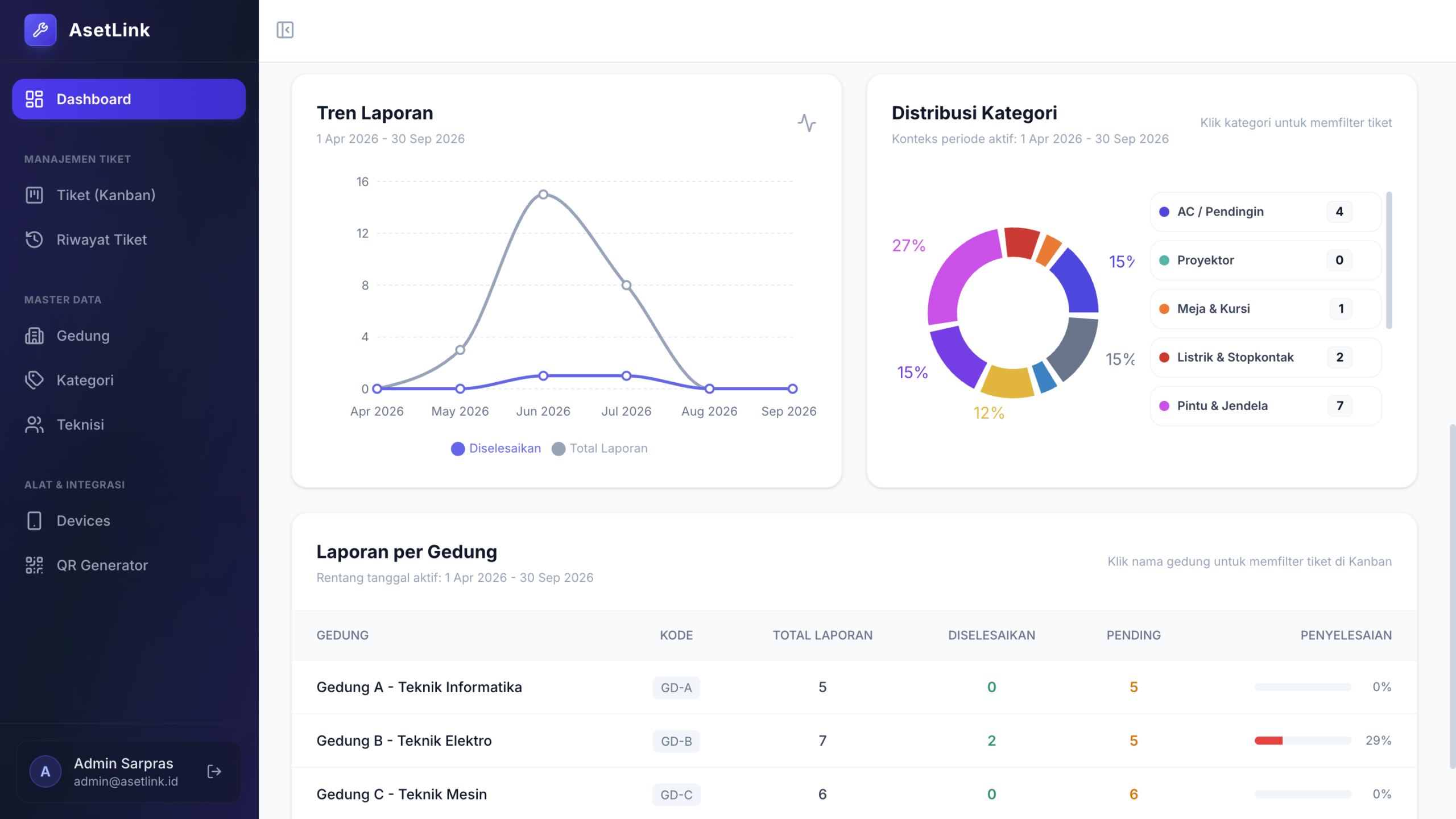
Task: Click the AsetLink wrench logo icon
Action: click(40, 30)
